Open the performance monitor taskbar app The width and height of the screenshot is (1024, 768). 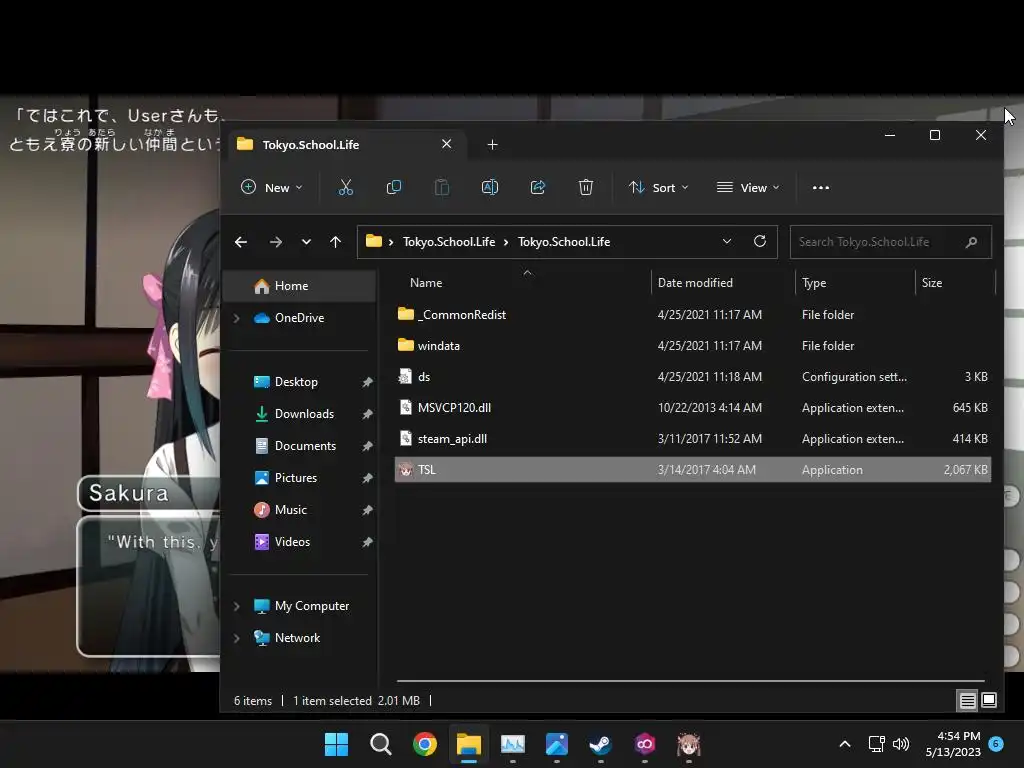[x=513, y=744]
